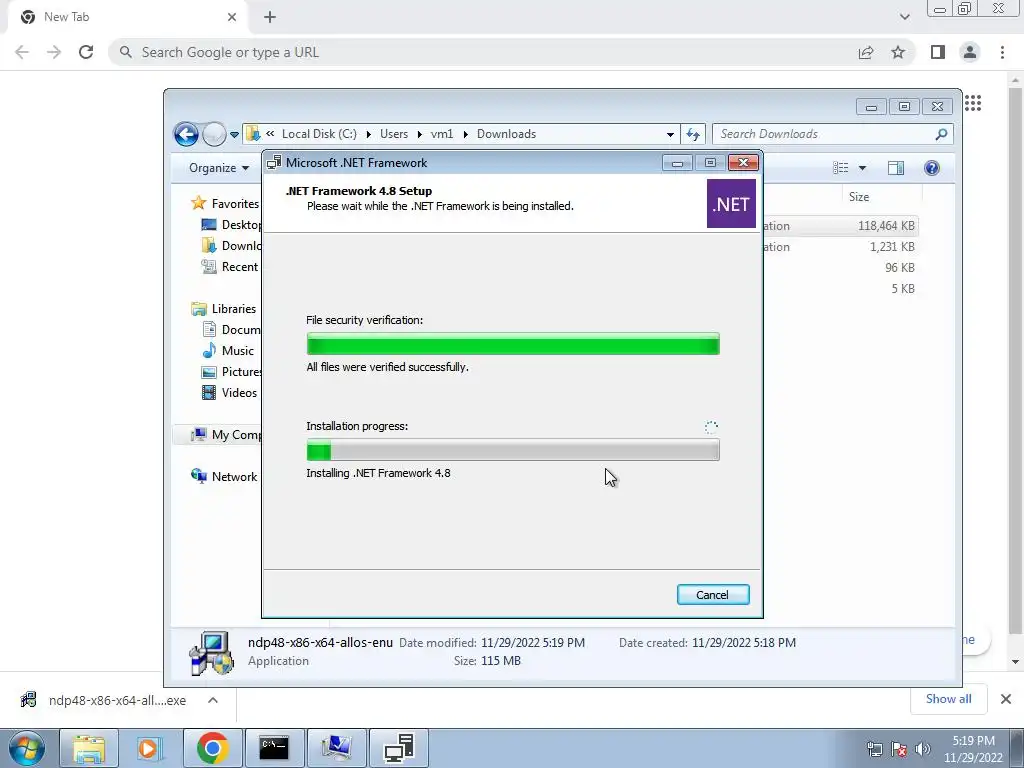Open the Music library
This screenshot has height=768, width=1024.
point(227,351)
